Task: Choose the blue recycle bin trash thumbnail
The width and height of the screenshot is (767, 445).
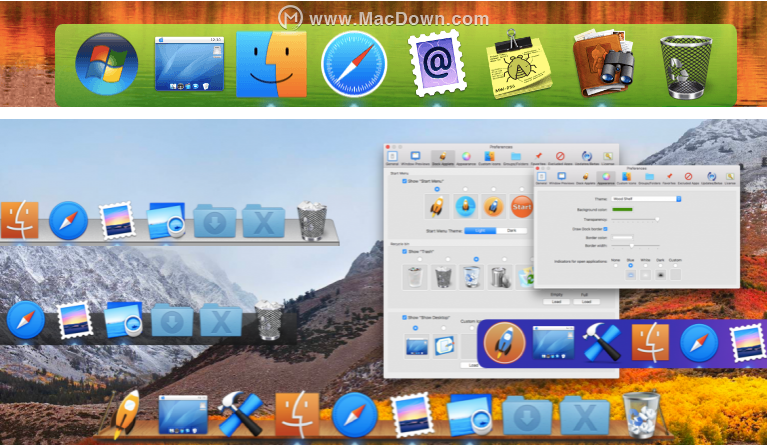Action: tap(472, 277)
